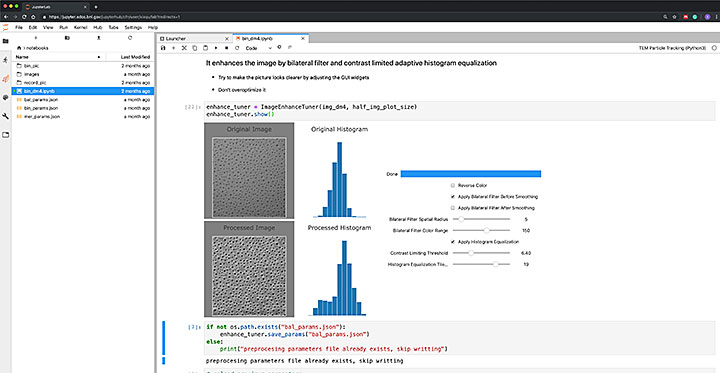
Task: Open the wrench icon in left sidebar
Action: click(6, 116)
